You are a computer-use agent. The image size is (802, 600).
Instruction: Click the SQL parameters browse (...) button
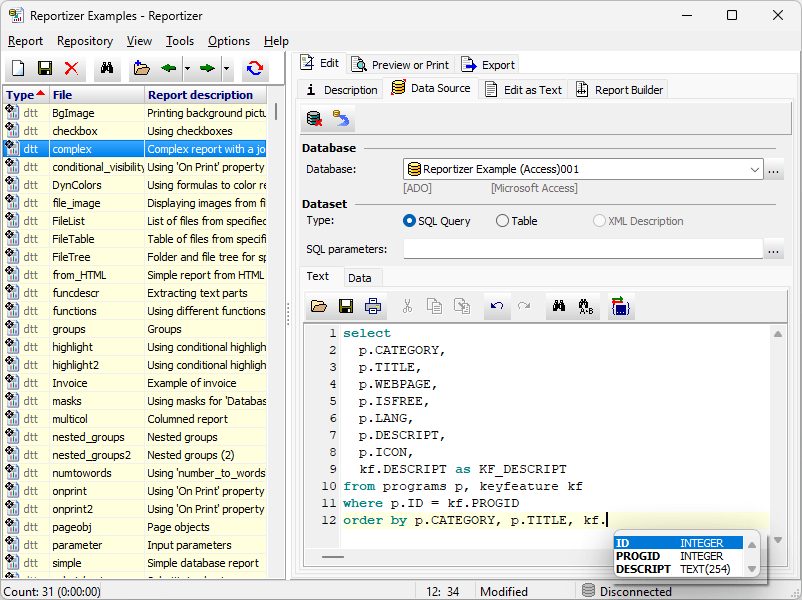(x=772, y=248)
